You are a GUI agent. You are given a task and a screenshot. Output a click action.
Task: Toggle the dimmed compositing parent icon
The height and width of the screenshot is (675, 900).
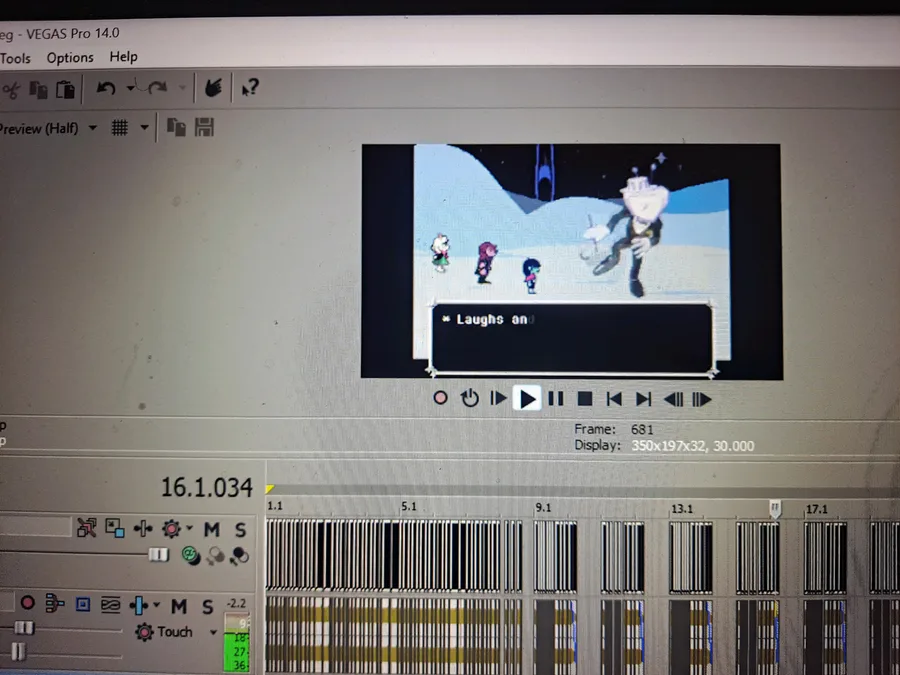(x=216, y=555)
